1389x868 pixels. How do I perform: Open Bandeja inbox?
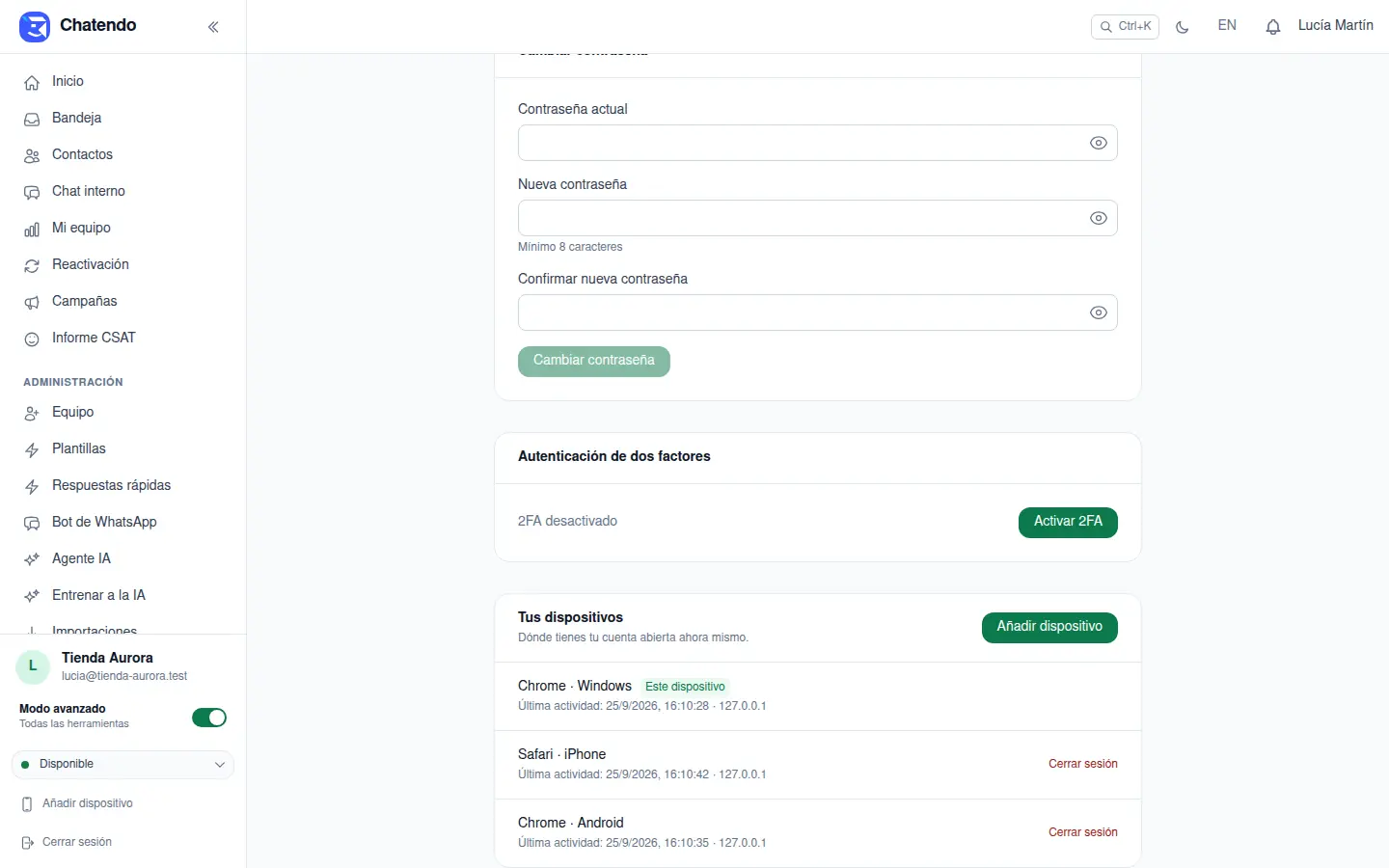[x=123, y=119]
